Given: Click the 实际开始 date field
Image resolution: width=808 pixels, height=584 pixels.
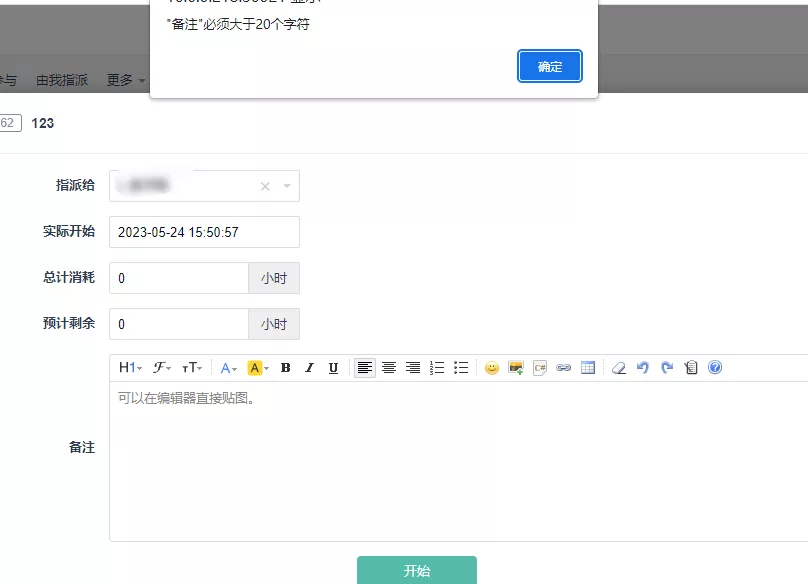Looking at the screenshot, I should (204, 232).
